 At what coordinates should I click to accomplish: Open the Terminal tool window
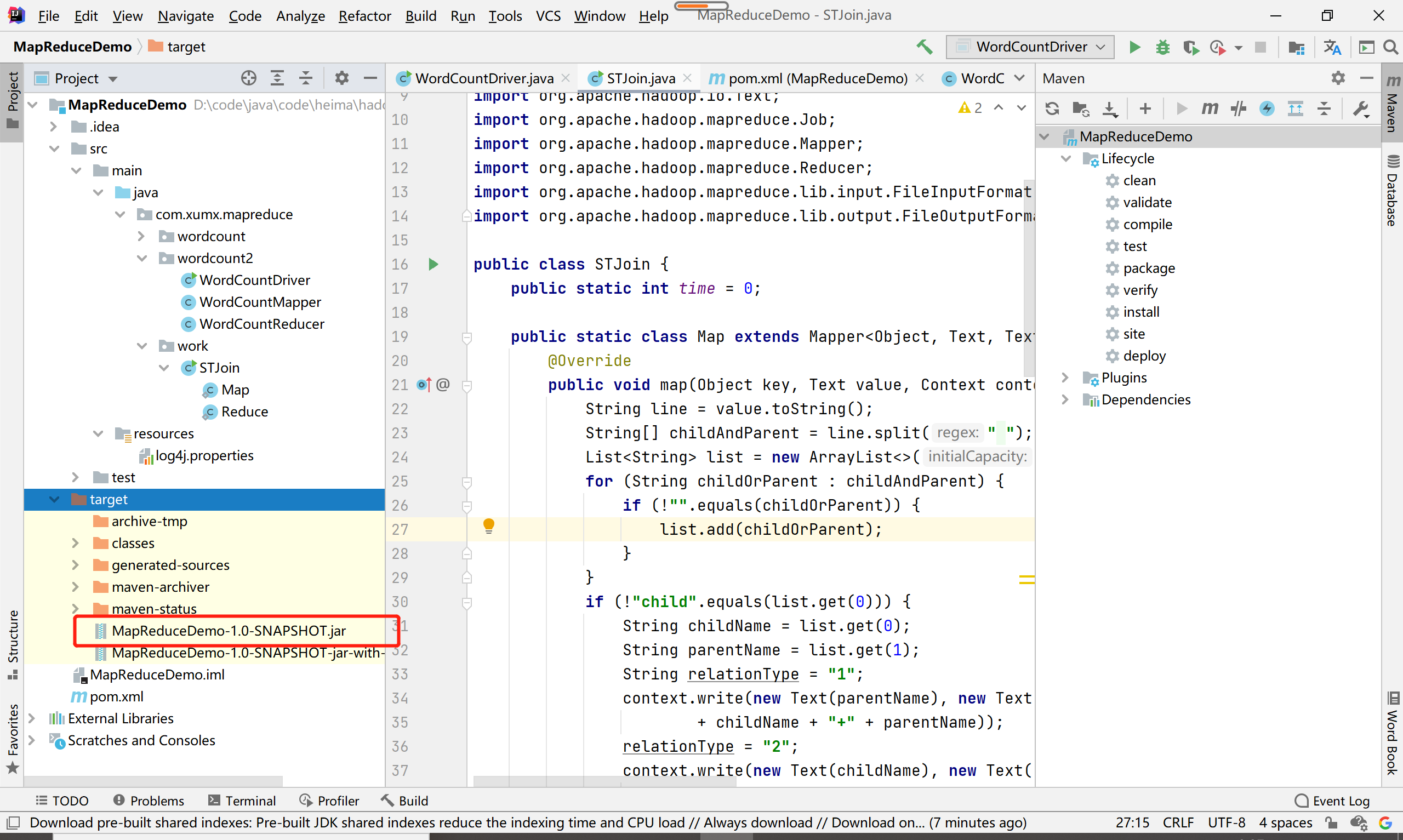(242, 801)
